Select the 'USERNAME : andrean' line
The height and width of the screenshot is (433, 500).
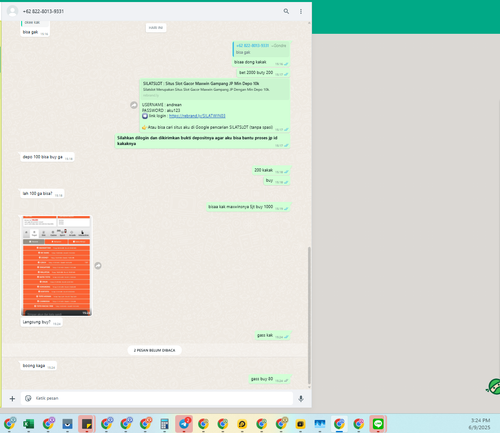[x=162, y=105]
